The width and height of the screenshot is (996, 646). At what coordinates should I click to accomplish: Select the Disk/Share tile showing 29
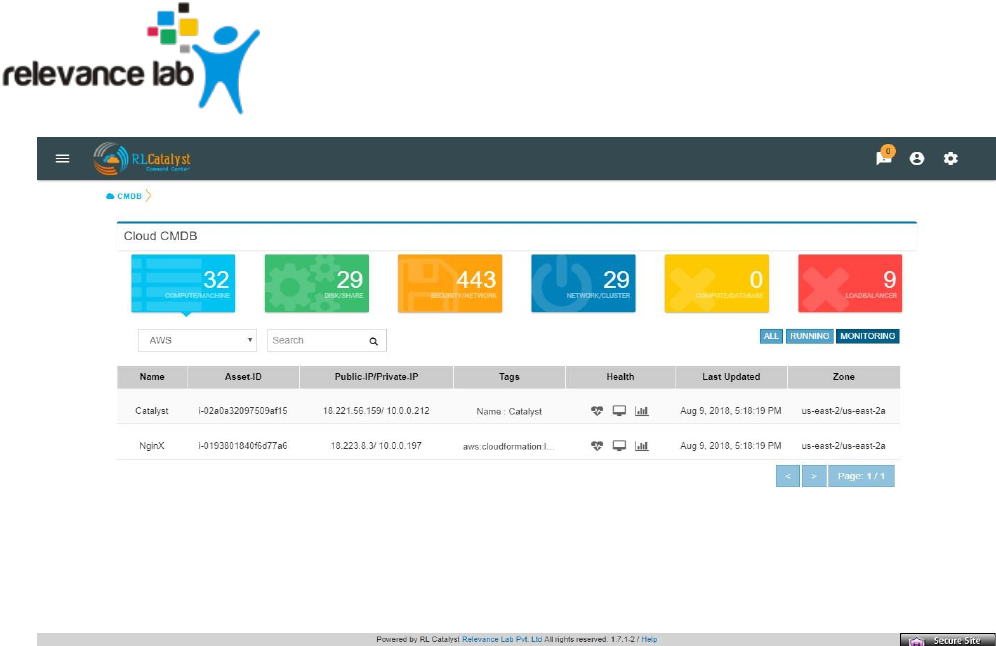pos(316,283)
